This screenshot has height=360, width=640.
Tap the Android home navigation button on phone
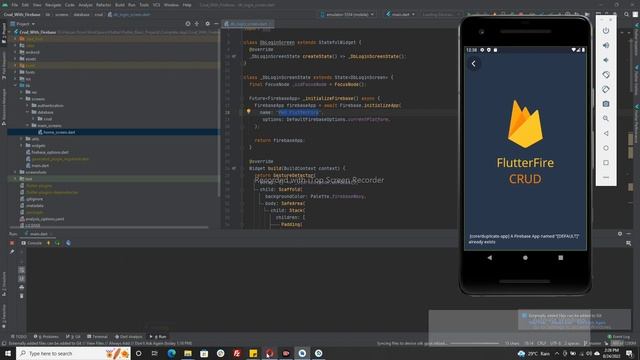tap(525, 258)
